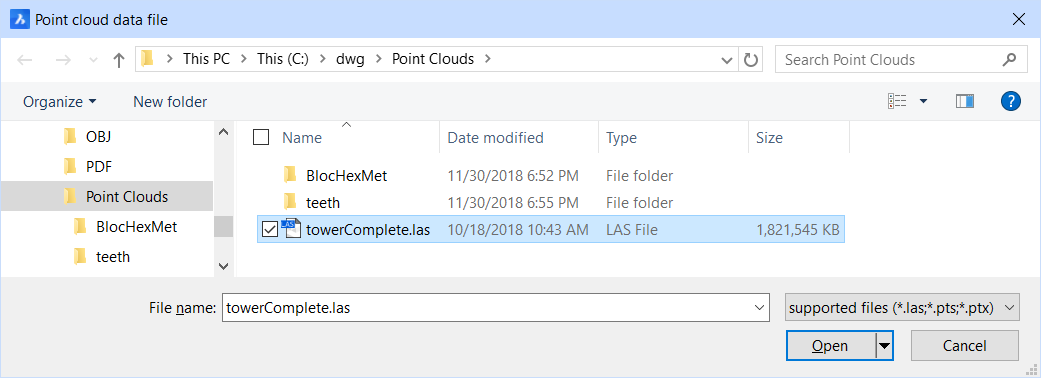The image size is (1041, 378).
Task: Toggle the select-all checkbox in the header
Action: coord(261,138)
